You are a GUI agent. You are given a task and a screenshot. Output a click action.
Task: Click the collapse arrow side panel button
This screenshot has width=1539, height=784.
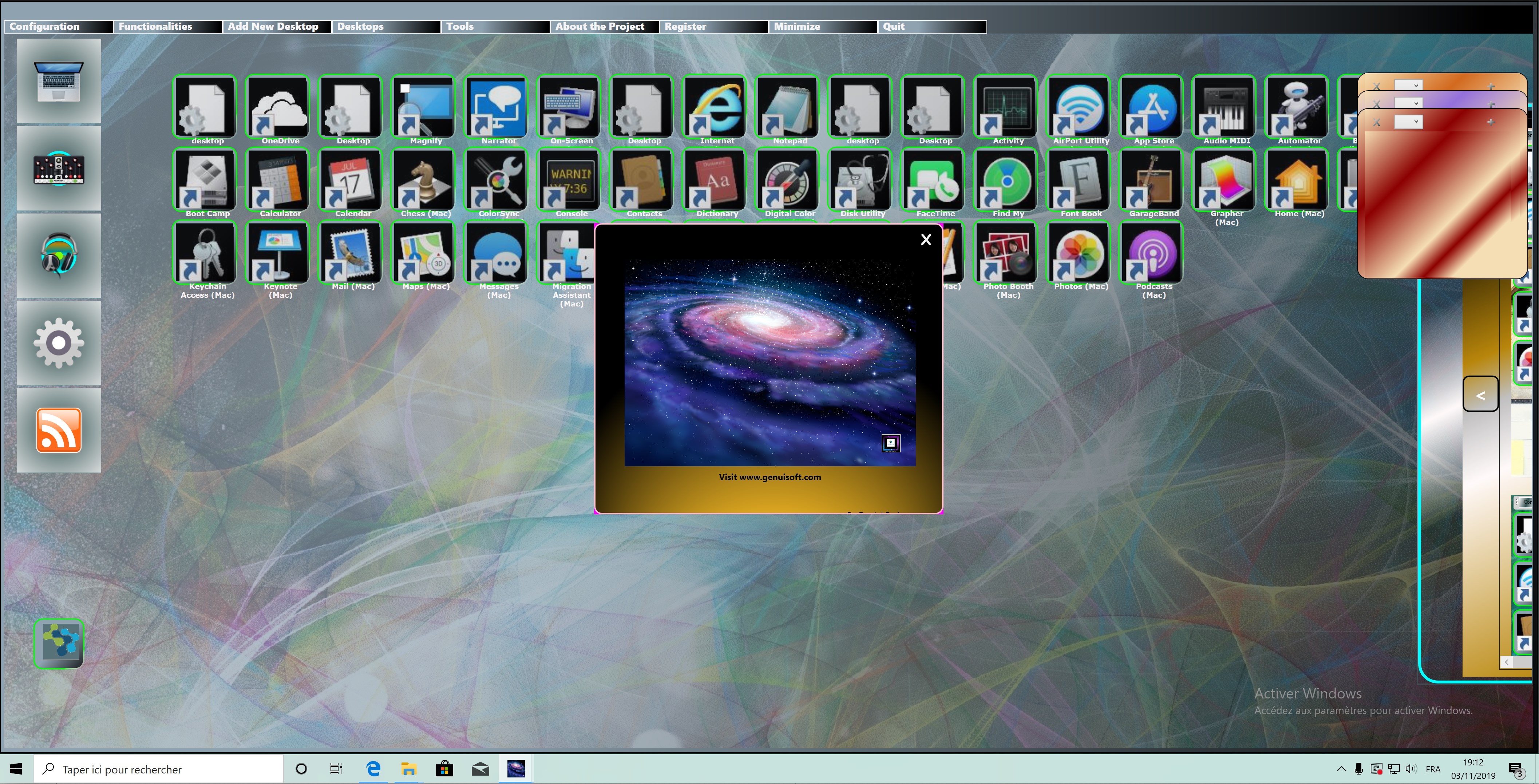pos(1480,395)
